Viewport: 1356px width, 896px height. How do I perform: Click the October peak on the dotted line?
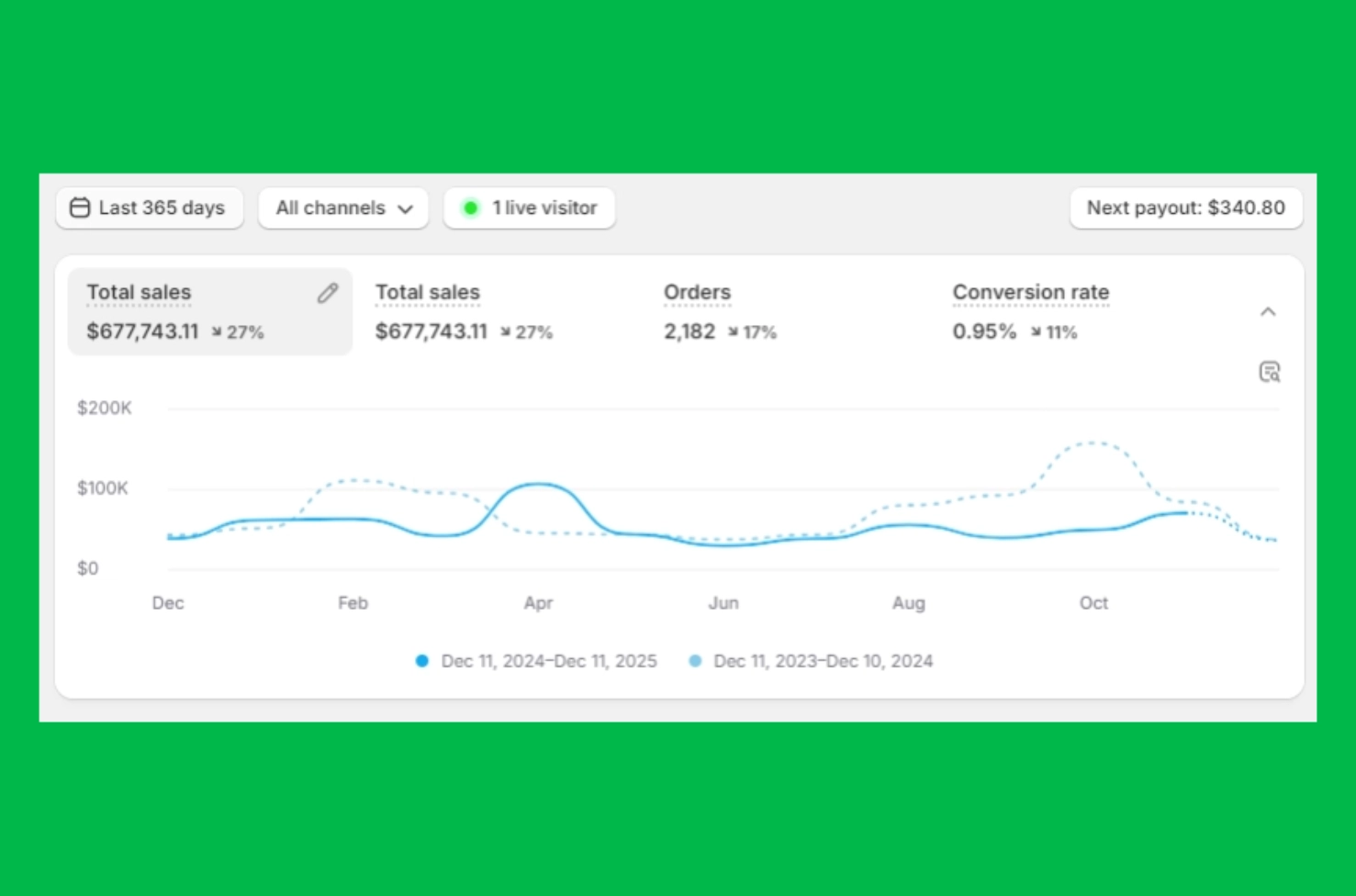click(x=1093, y=443)
